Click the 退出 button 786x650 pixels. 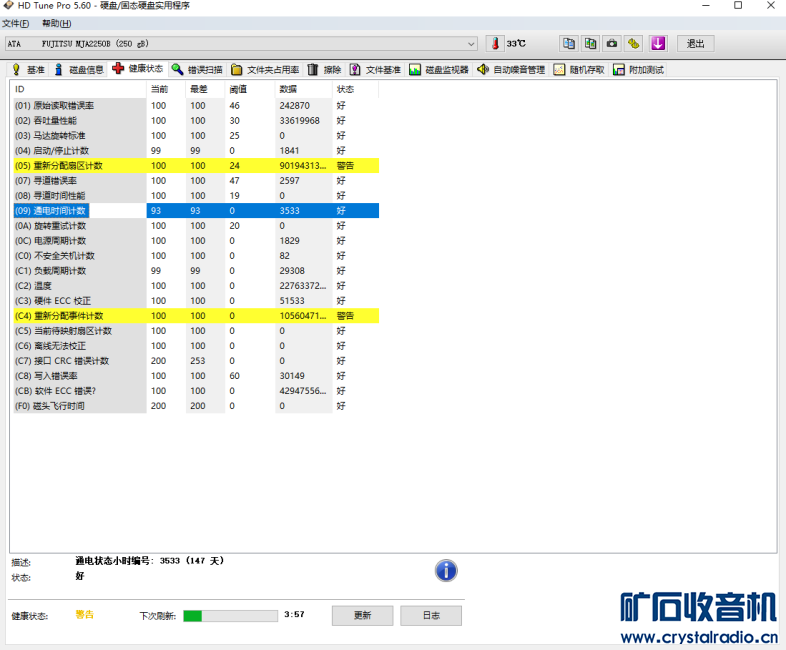tap(695, 44)
